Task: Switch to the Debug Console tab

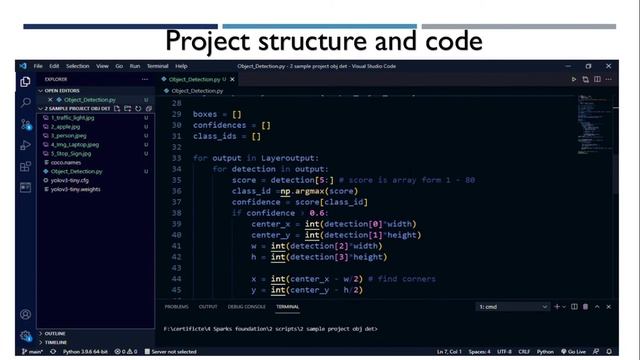Action: coord(247,307)
